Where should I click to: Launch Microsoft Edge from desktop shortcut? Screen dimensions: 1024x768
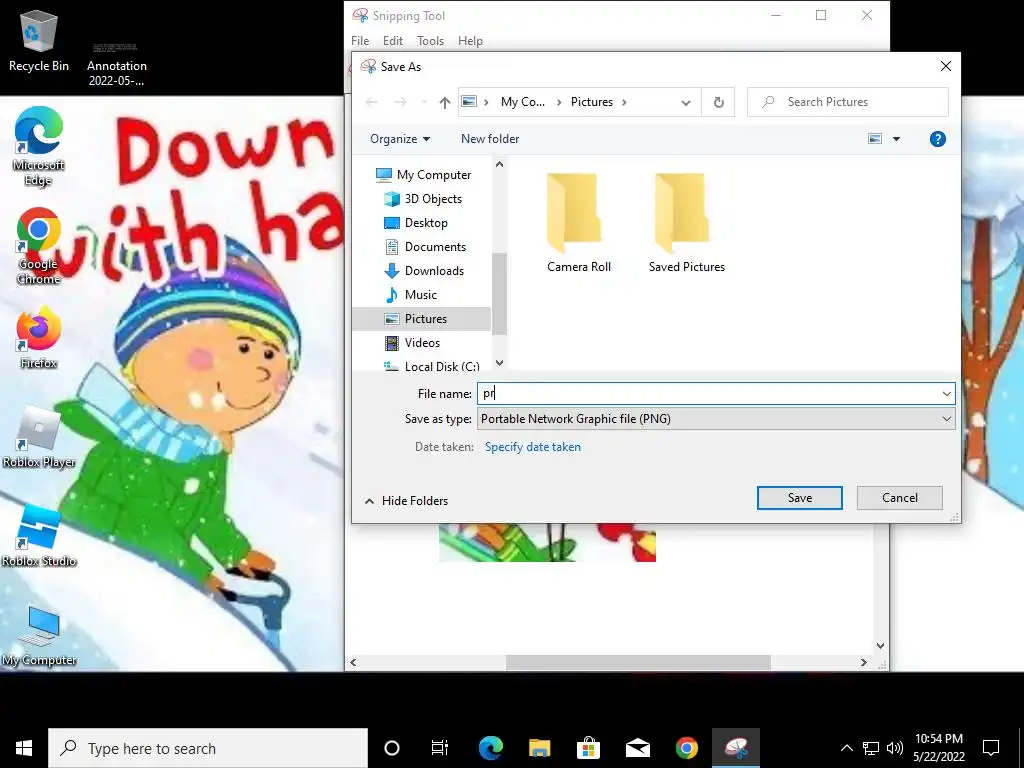point(39,146)
